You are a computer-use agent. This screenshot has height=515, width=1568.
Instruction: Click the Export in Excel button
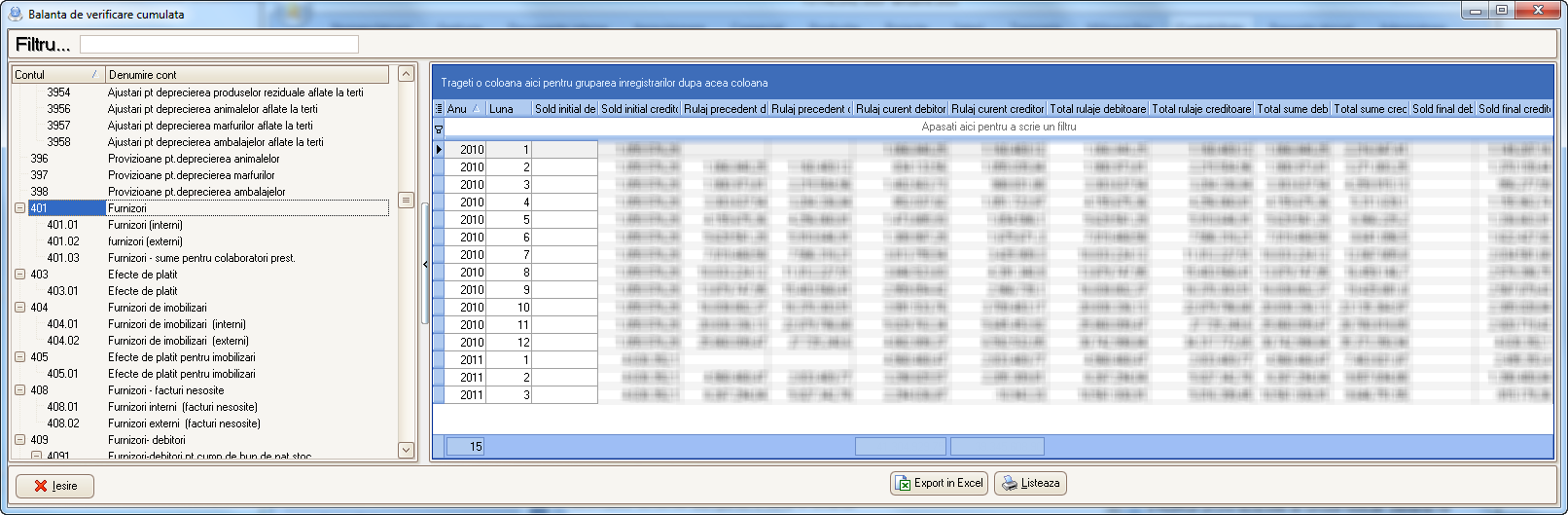[x=940, y=483]
